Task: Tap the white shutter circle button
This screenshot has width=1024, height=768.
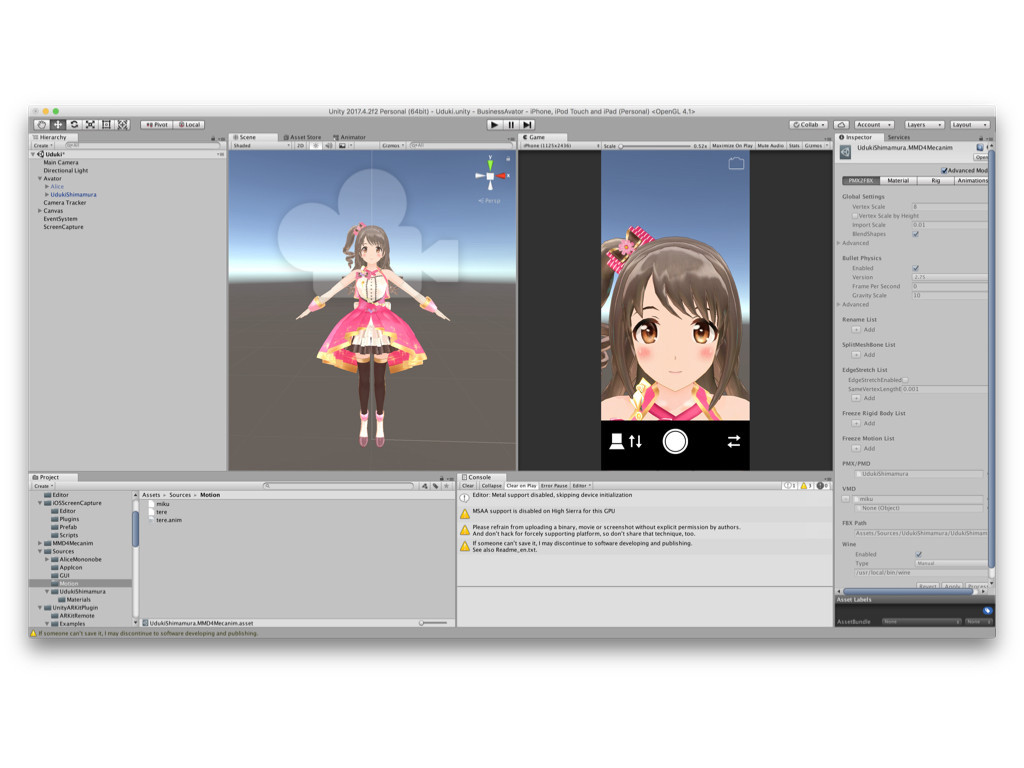Action: (675, 442)
